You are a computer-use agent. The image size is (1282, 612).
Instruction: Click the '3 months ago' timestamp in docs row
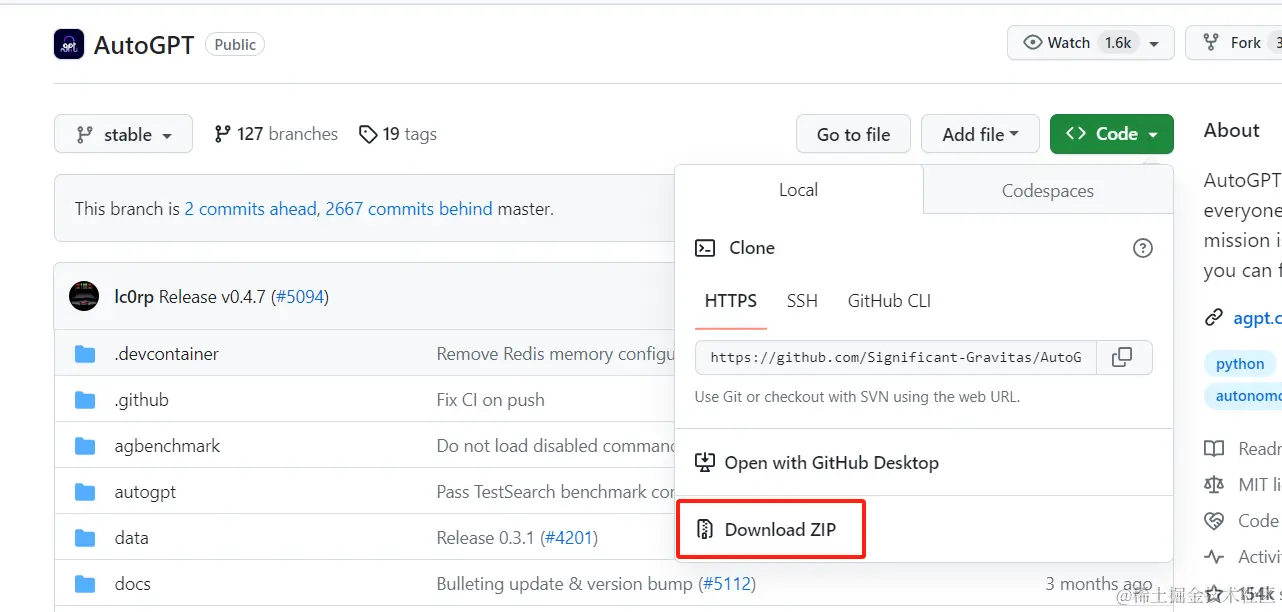1098,584
